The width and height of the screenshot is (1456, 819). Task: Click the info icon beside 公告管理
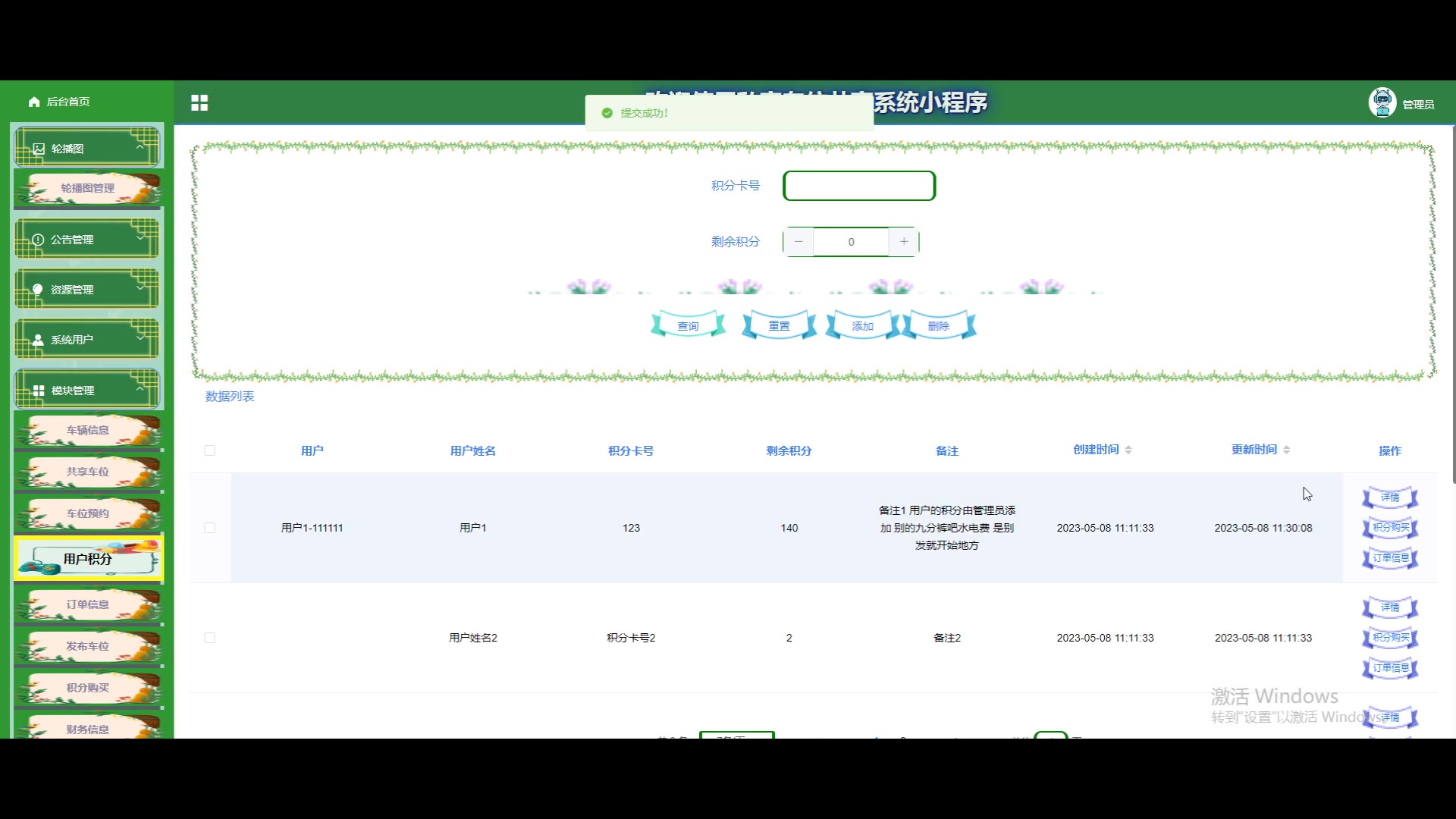tap(38, 240)
